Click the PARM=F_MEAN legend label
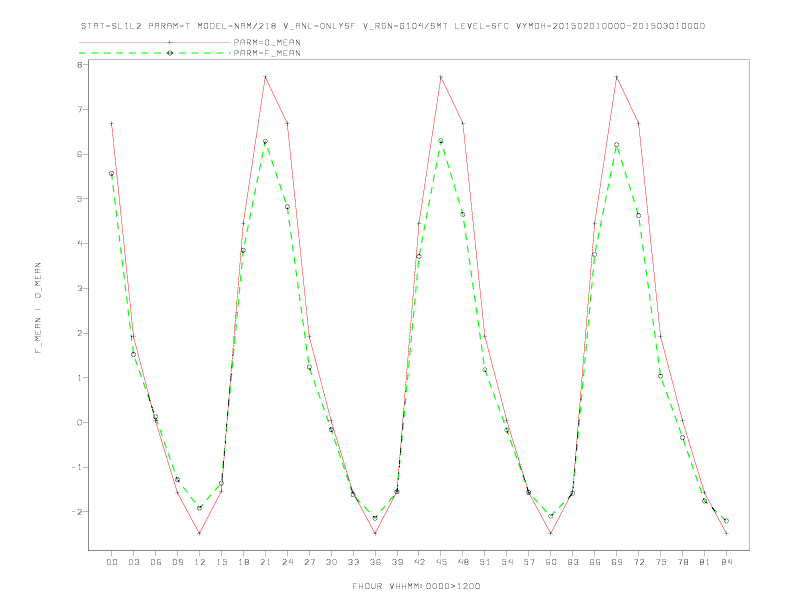This screenshot has height=612, width=792. 267,53
